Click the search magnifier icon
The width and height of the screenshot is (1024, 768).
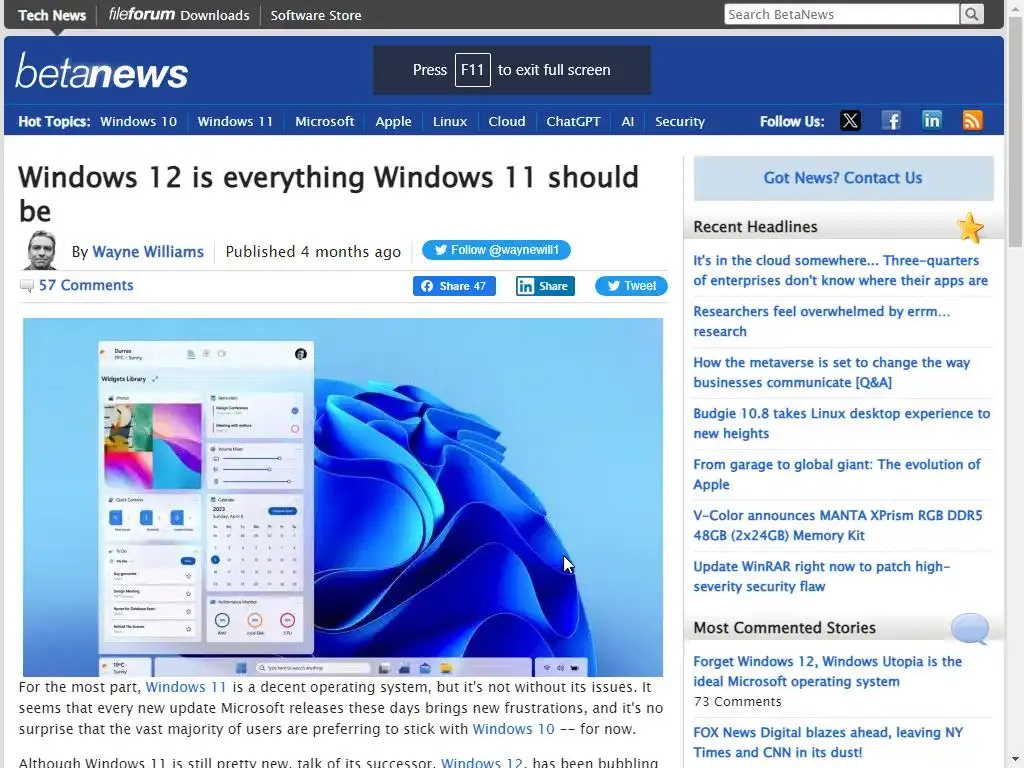(972, 14)
